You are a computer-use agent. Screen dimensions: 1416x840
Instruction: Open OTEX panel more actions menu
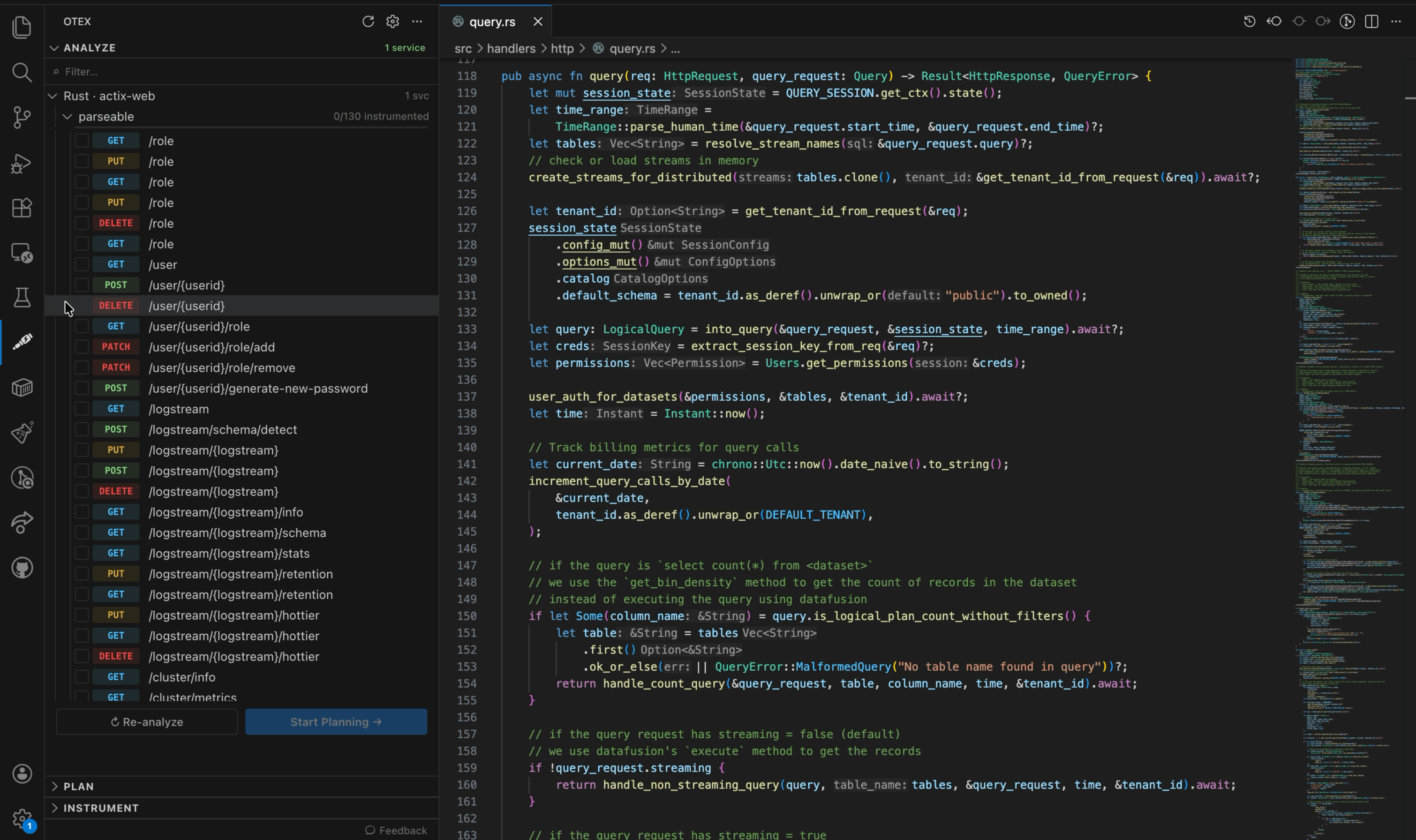(x=417, y=22)
